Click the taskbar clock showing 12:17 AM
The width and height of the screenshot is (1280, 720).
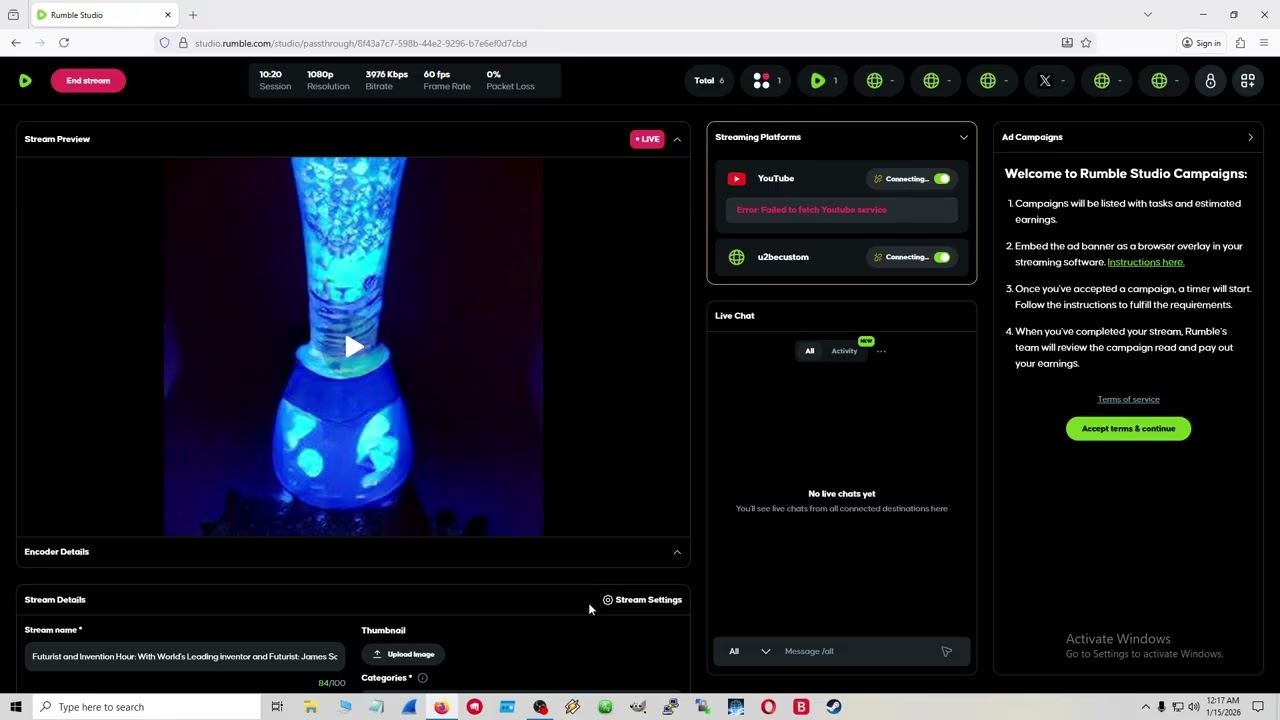click(1223, 707)
